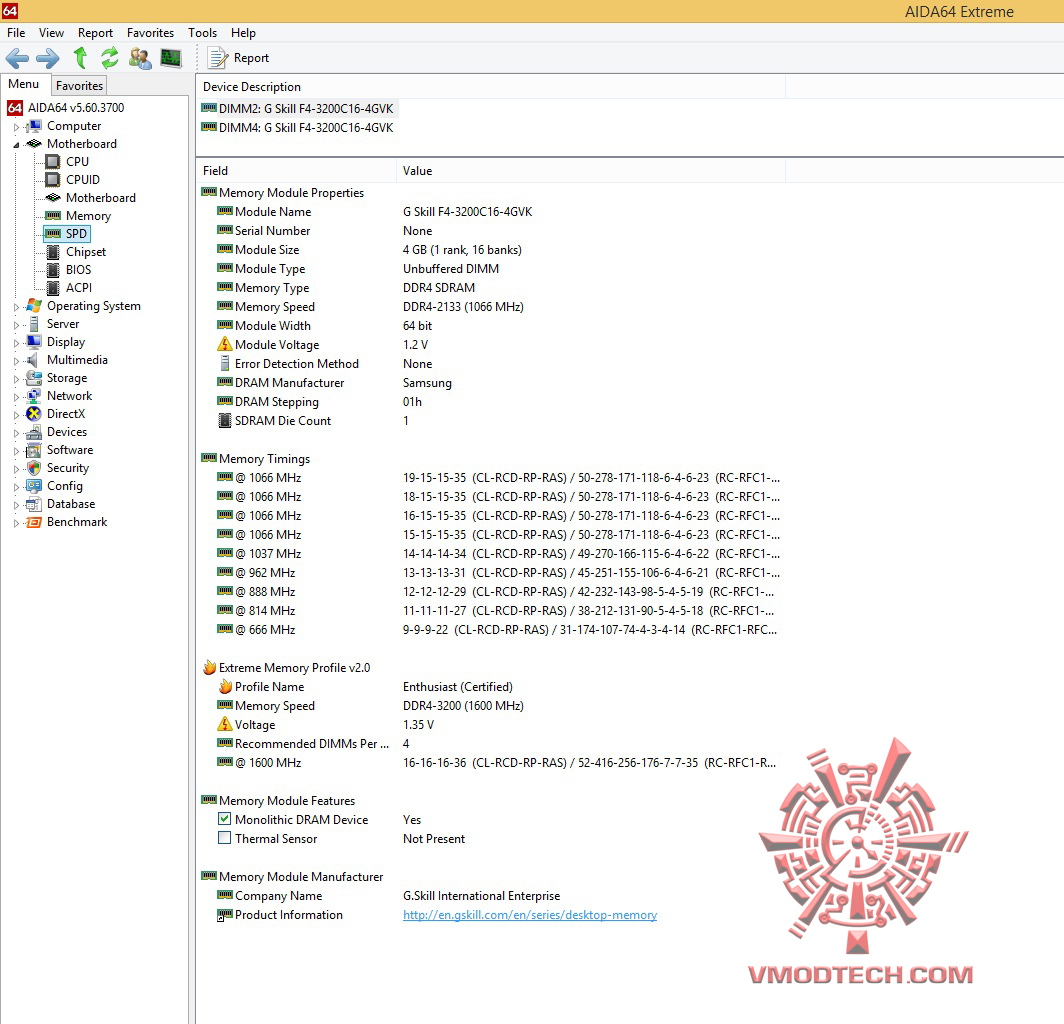Navigate up one level with green arrow

[x=80, y=58]
